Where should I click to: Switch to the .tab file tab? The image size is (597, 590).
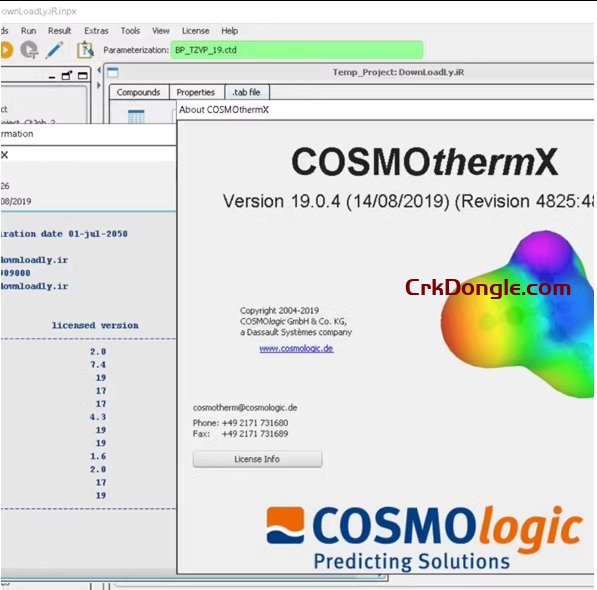[247, 92]
